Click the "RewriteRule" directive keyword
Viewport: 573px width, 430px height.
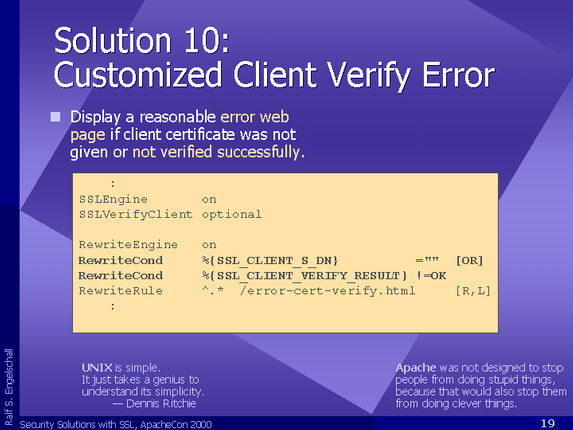pos(121,291)
